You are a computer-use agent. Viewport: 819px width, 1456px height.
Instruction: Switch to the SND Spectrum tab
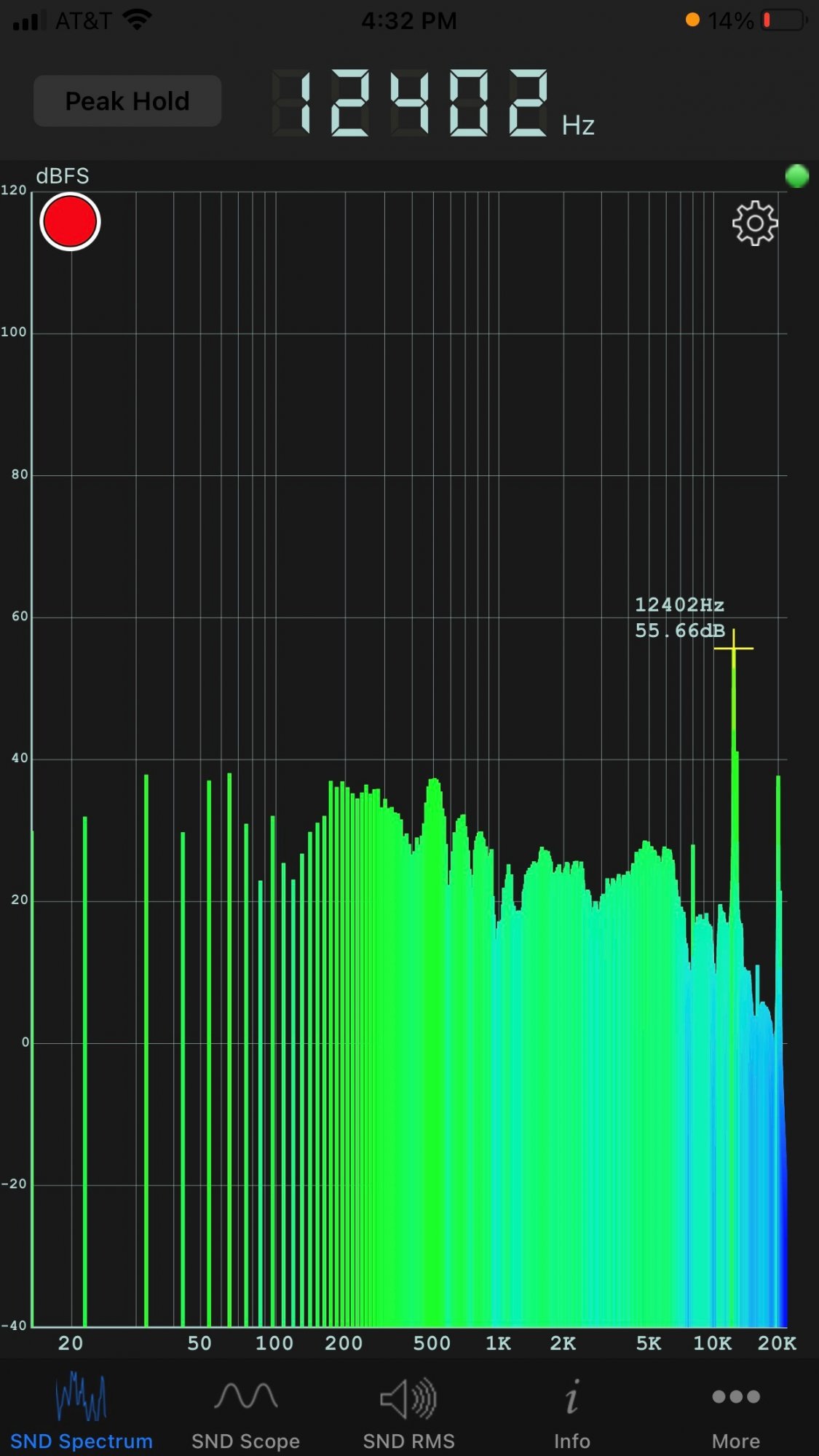[82, 1412]
